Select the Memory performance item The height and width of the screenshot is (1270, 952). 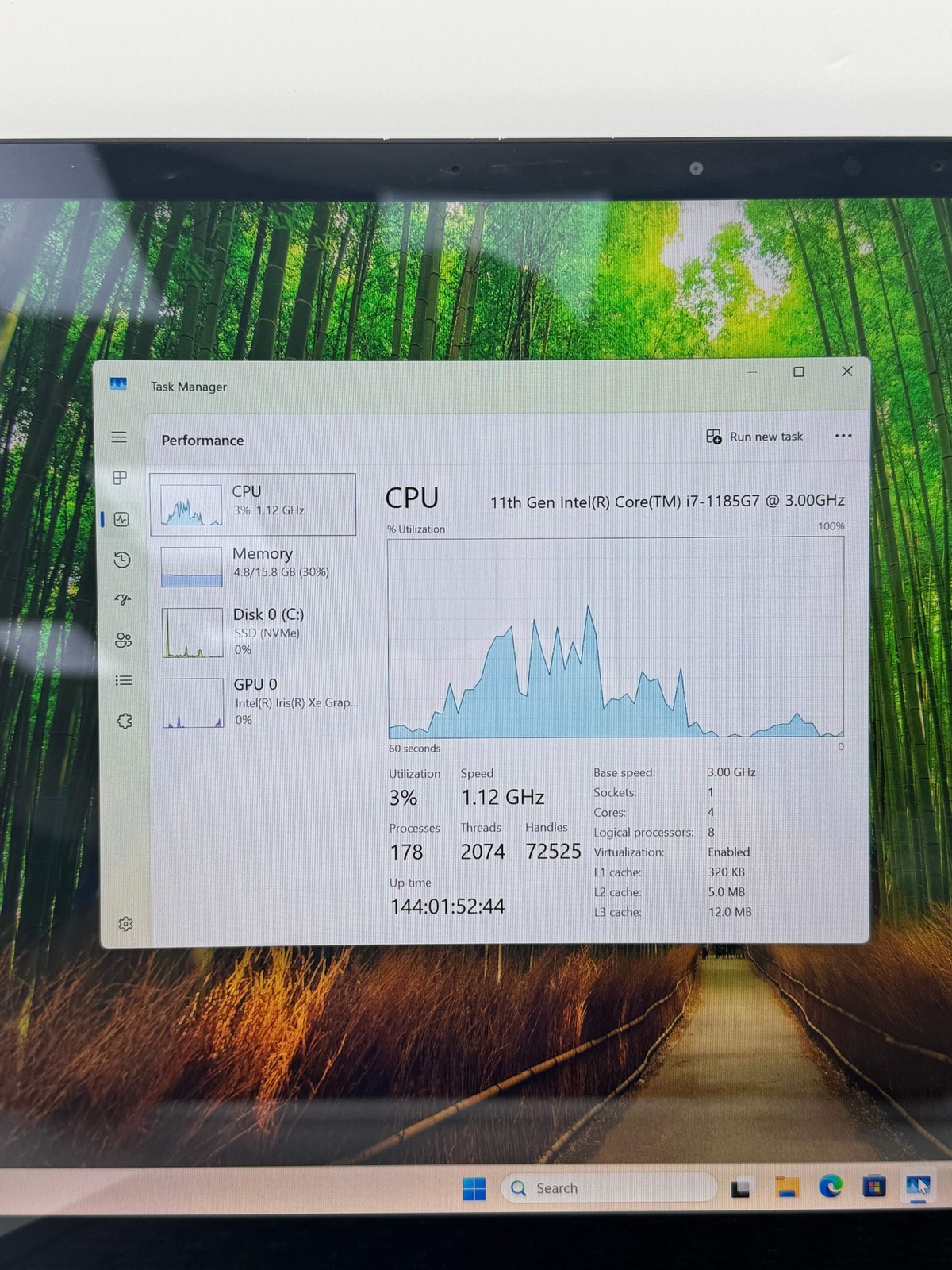(254, 565)
